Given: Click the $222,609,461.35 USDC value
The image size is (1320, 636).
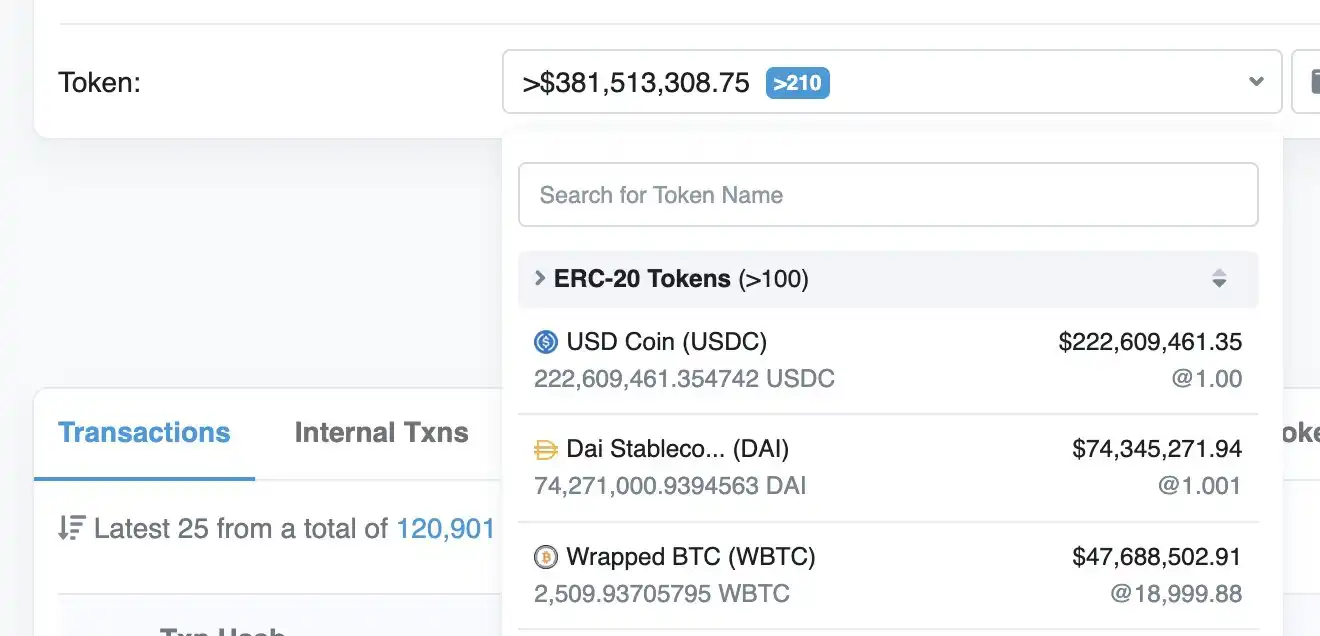Looking at the screenshot, I should pos(1150,342).
